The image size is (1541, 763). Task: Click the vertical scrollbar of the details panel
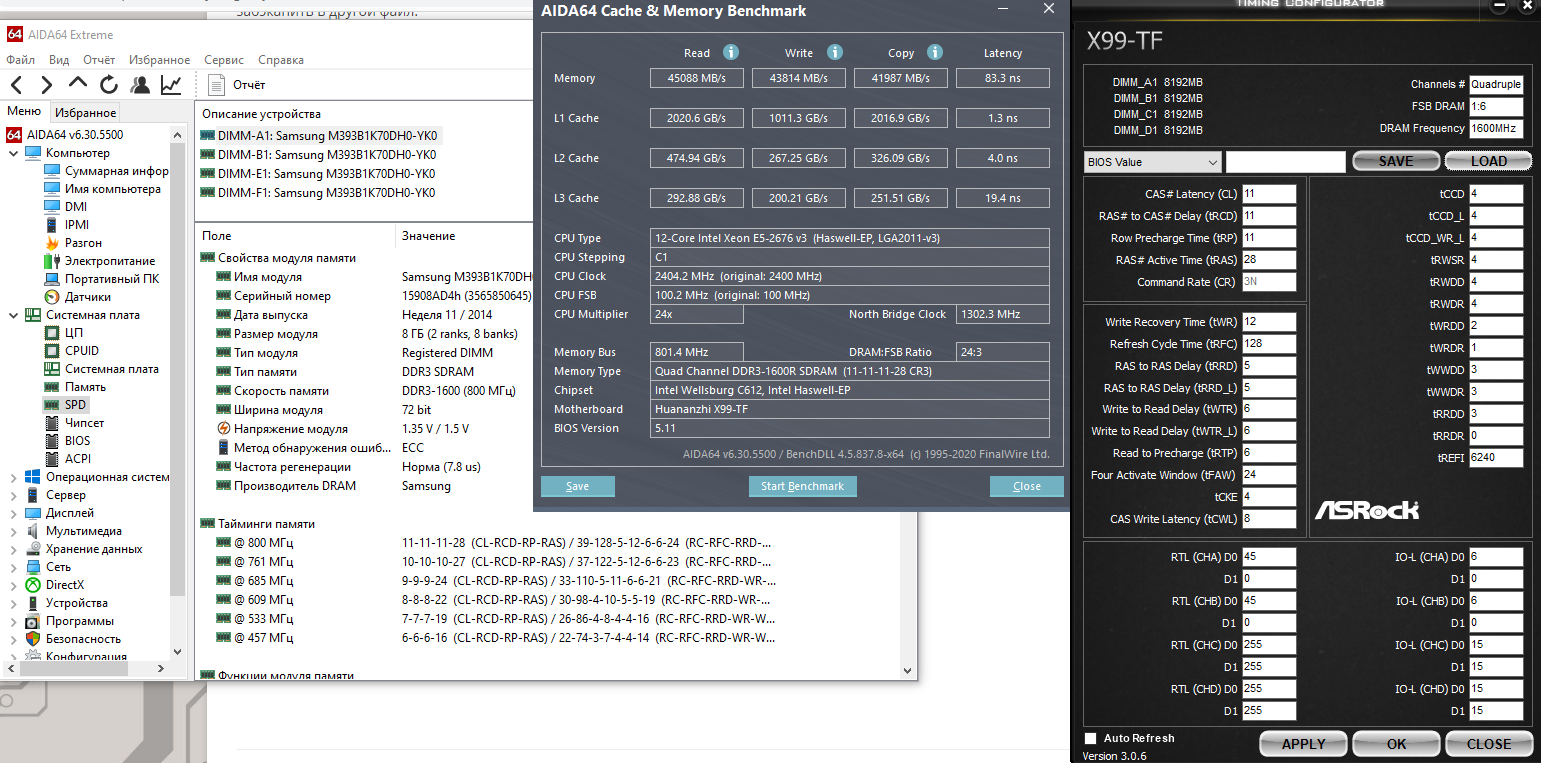(908, 453)
